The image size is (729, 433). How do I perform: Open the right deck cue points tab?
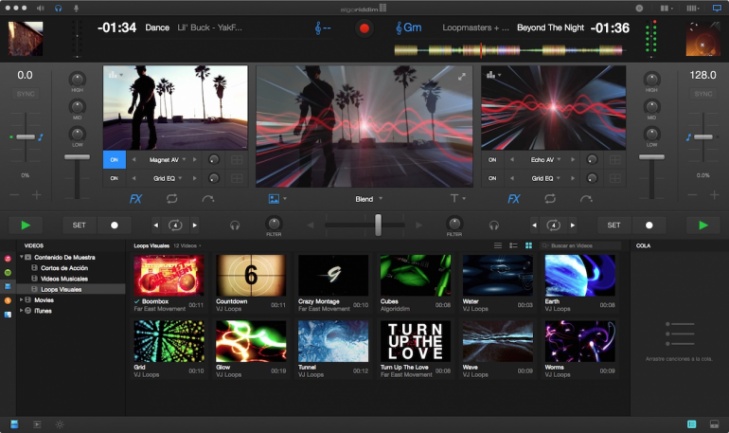(x=586, y=199)
